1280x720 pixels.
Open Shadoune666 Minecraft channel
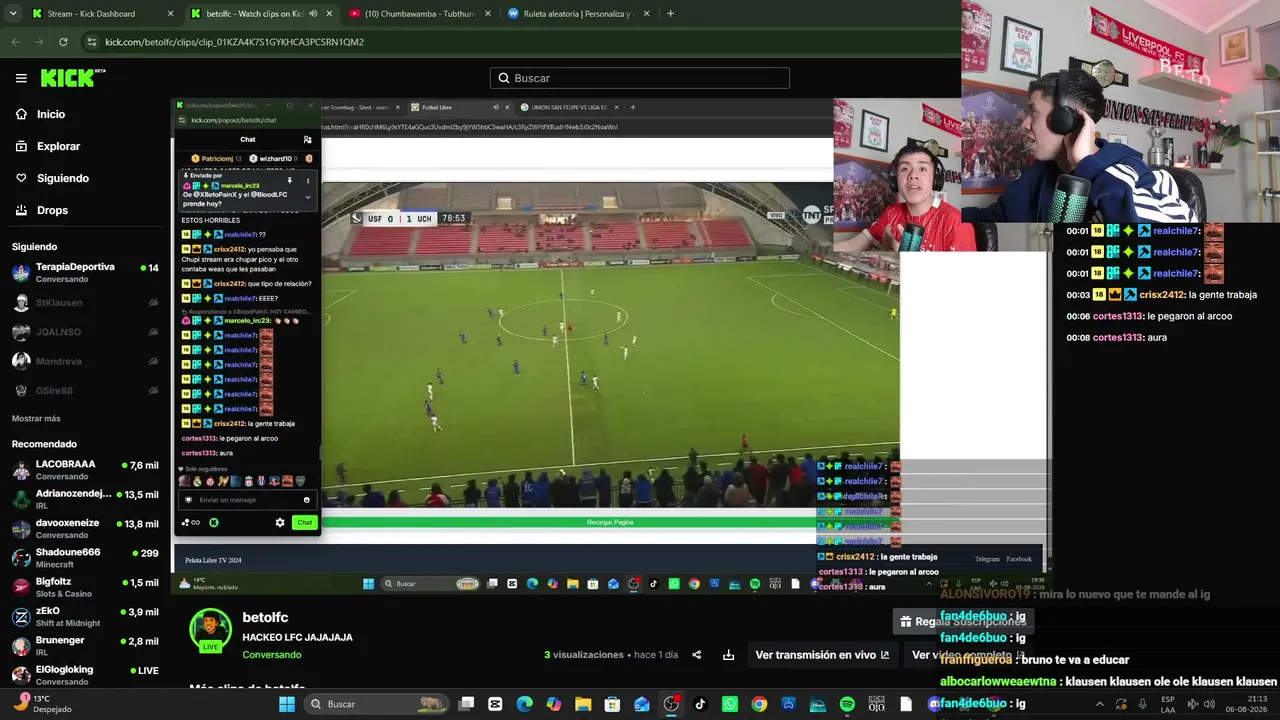tap(85, 558)
